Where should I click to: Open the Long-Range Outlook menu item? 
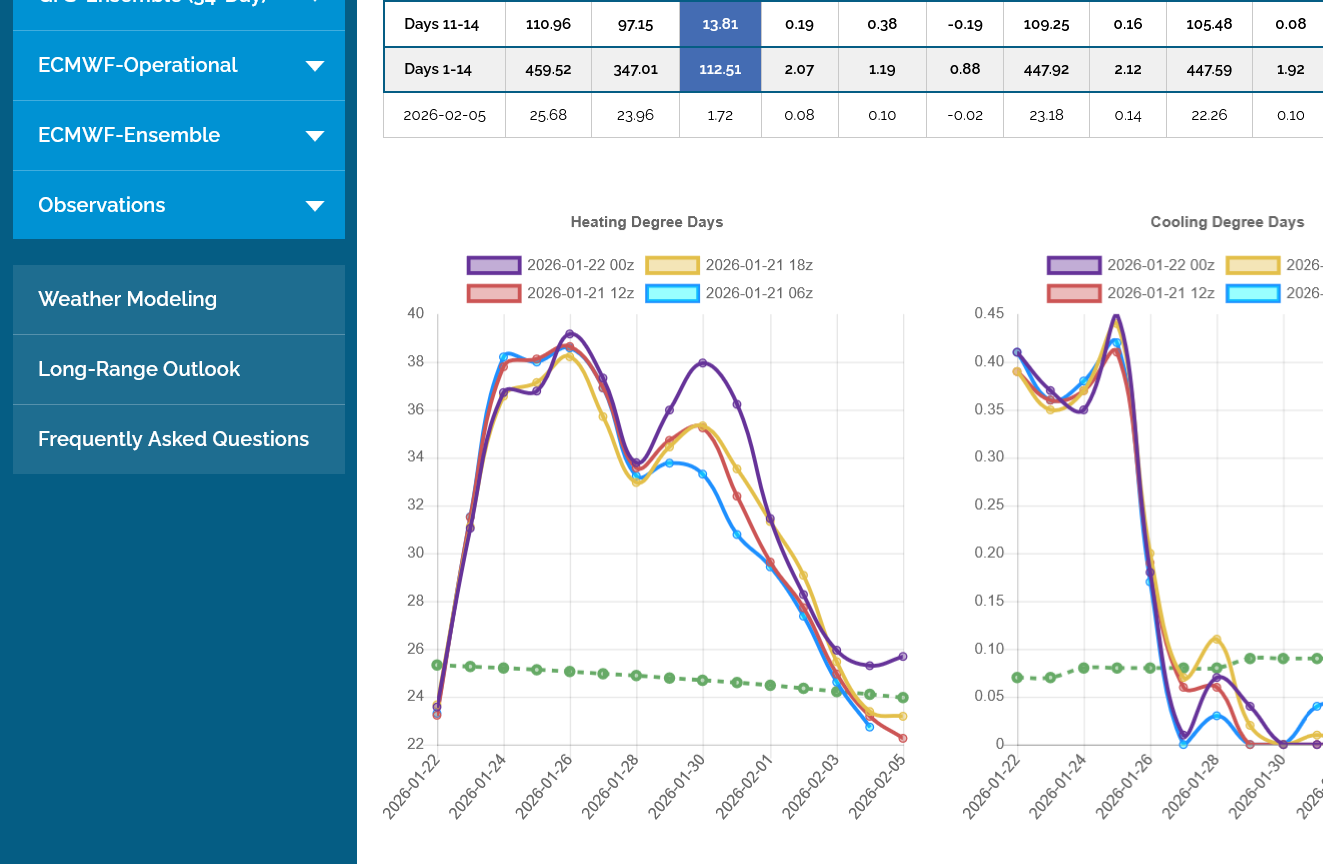coord(139,369)
